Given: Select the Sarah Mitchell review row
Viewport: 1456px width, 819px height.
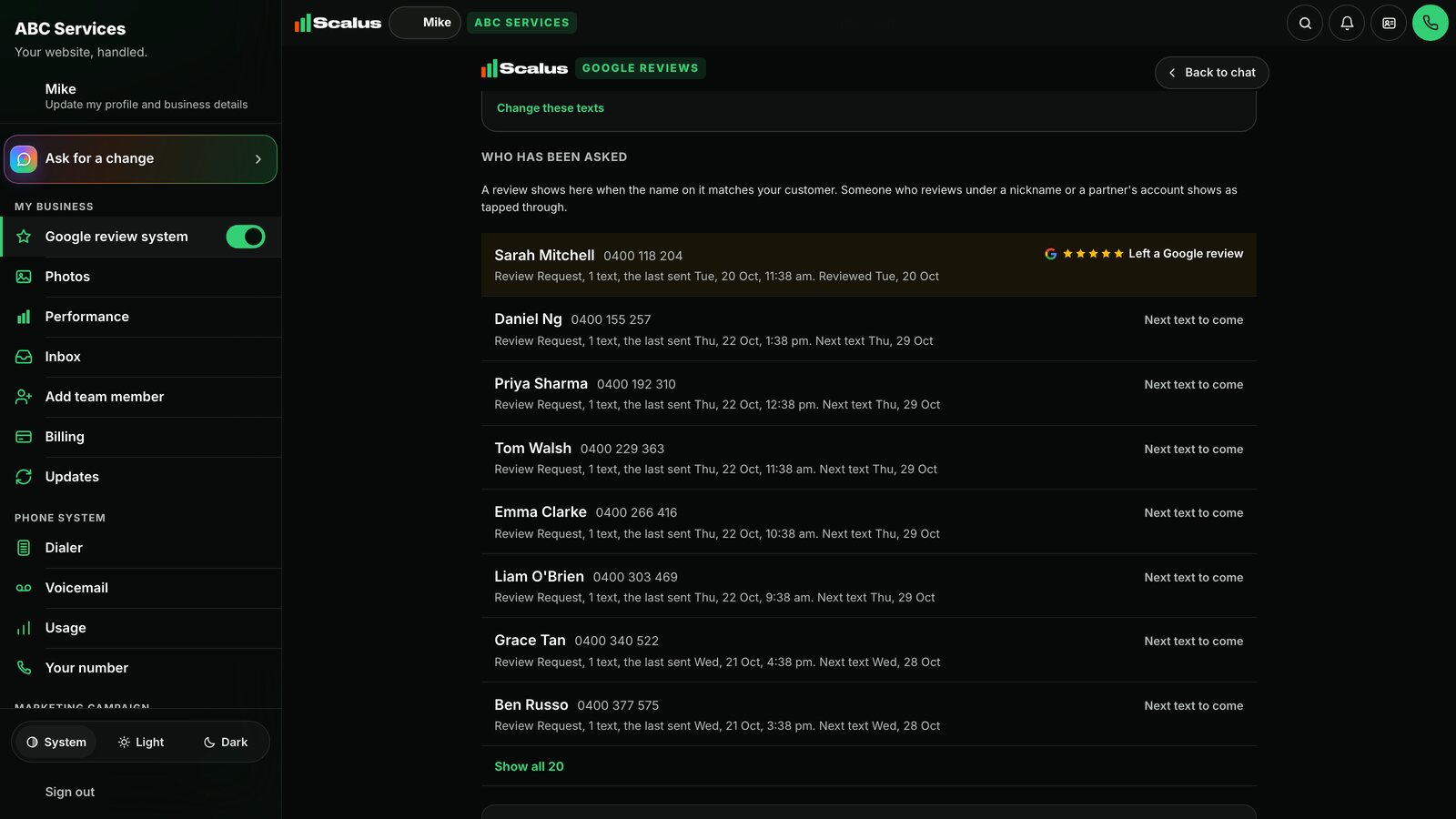Looking at the screenshot, I should 868,265.
